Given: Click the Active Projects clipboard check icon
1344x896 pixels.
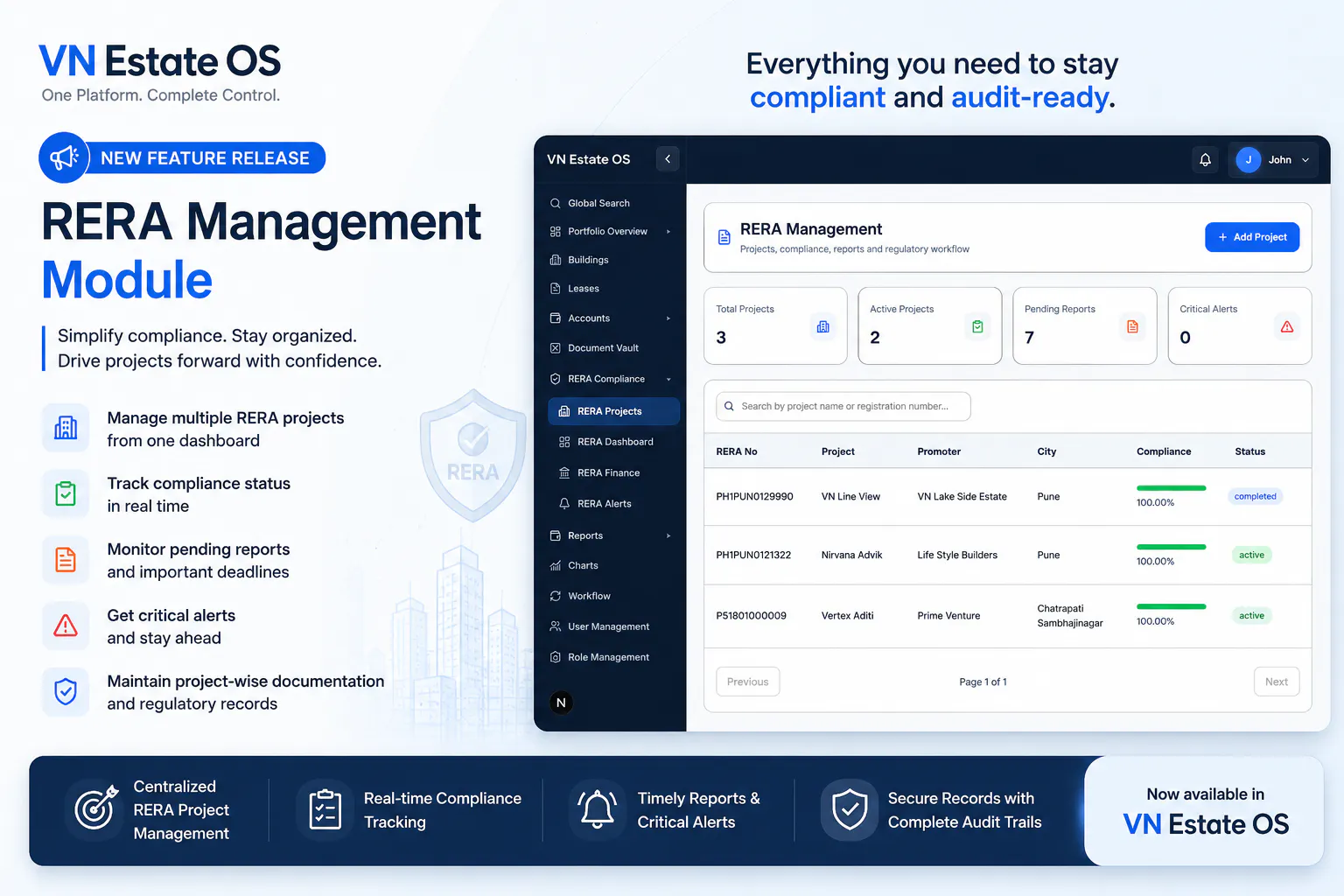Looking at the screenshot, I should (x=977, y=326).
